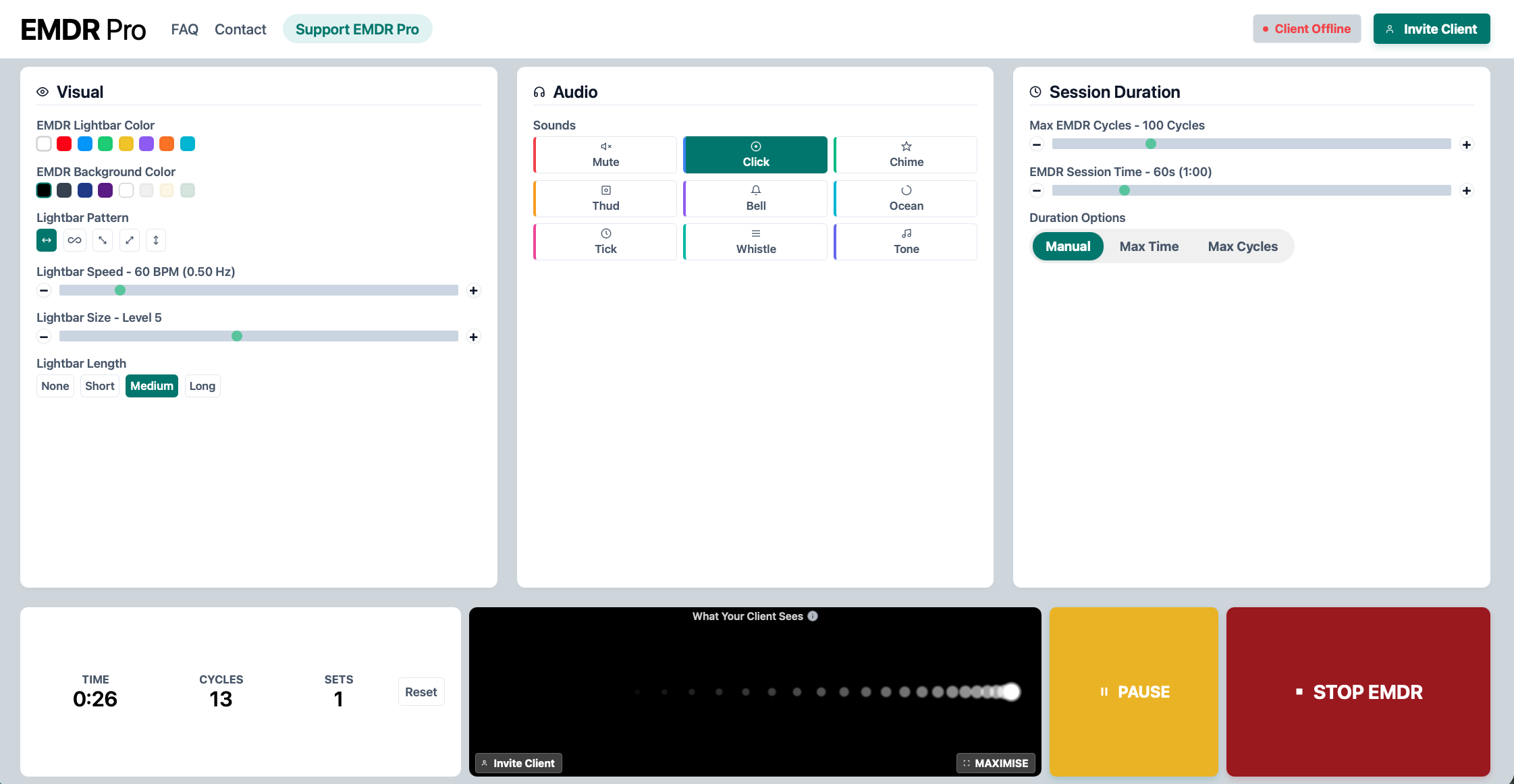The height and width of the screenshot is (784, 1514).
Task: Set lightbar length to Short
Action: [100, 386]
